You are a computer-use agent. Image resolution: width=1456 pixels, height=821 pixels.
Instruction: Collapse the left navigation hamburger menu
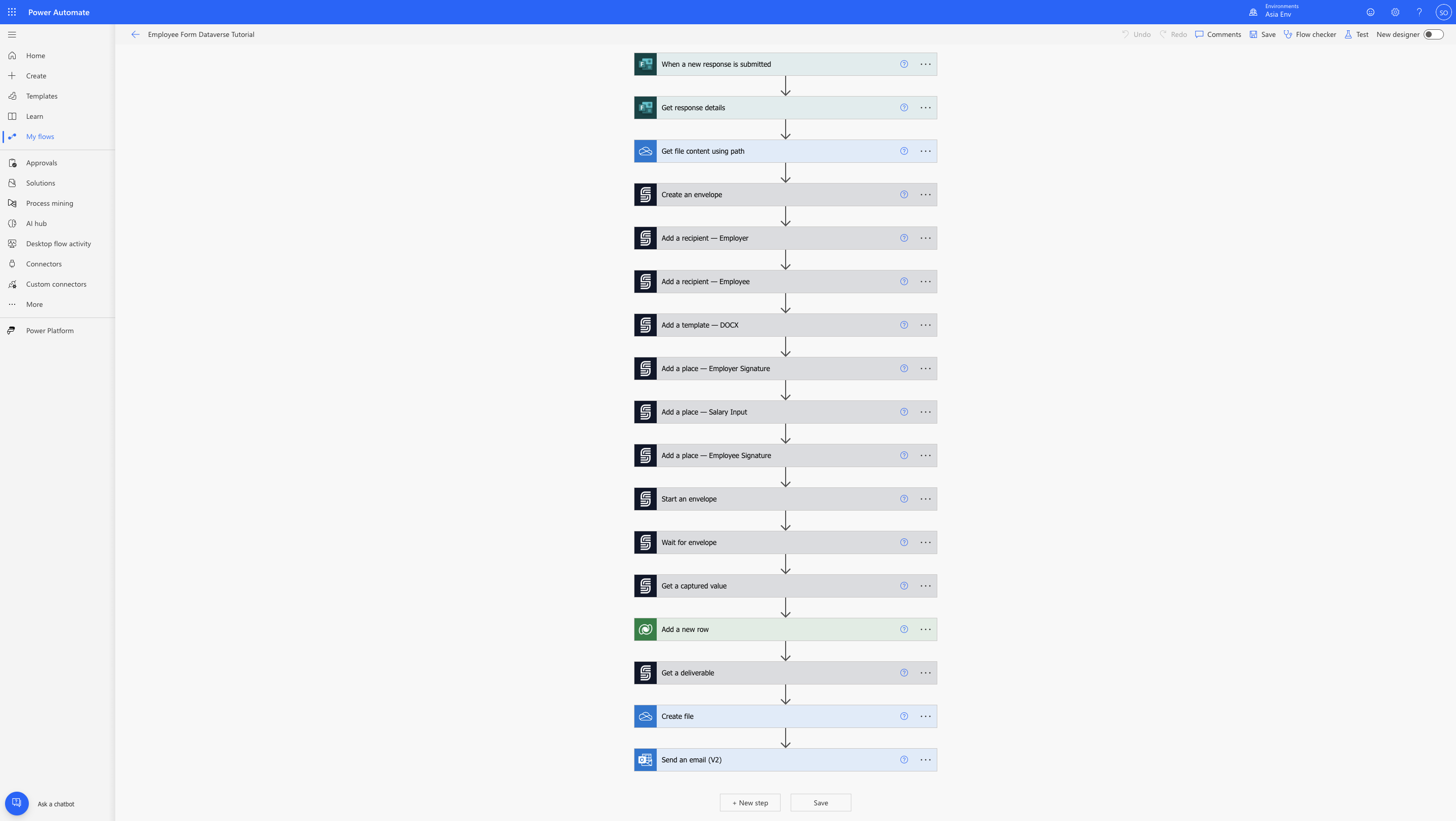12,34
